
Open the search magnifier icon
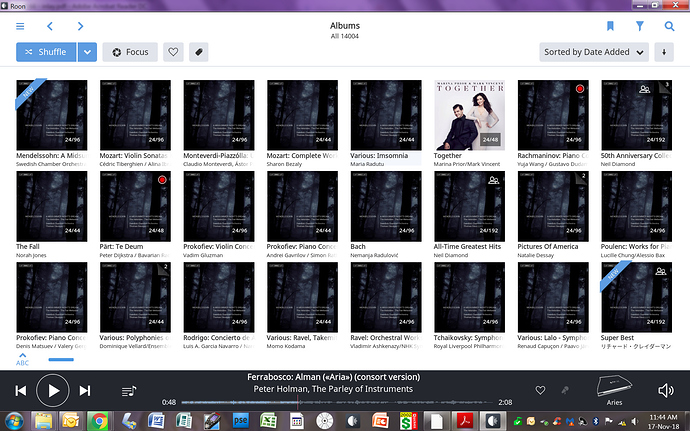click(x=669, y=26)
